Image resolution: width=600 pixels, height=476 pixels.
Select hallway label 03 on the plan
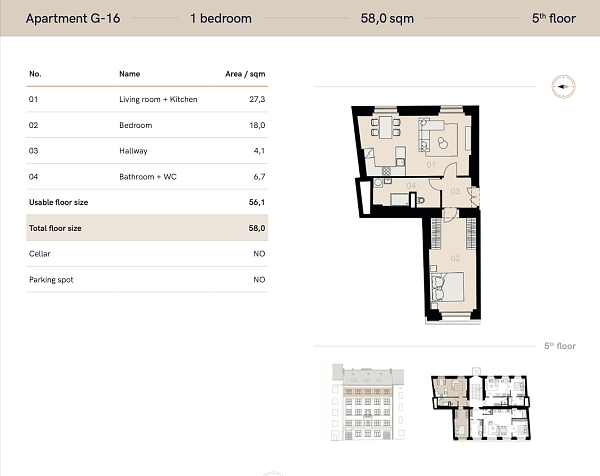tap(454, 190)
